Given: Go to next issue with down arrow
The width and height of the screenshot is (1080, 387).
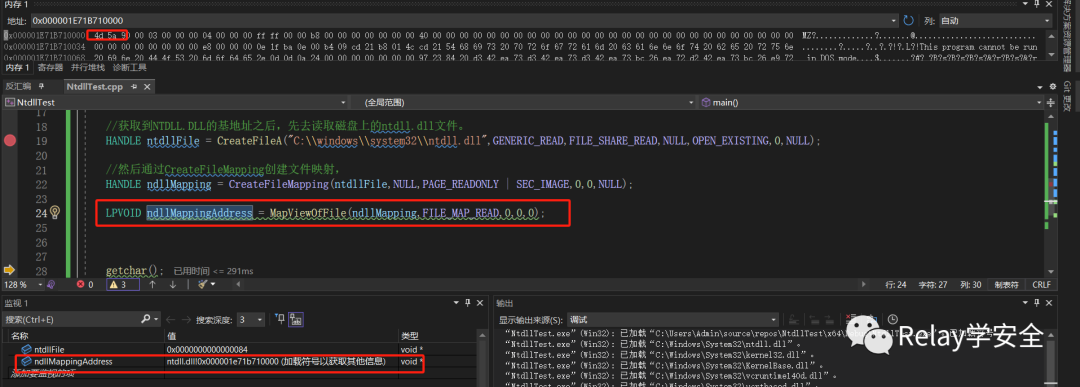Looking at the screenshot, I should pos(172,284).
